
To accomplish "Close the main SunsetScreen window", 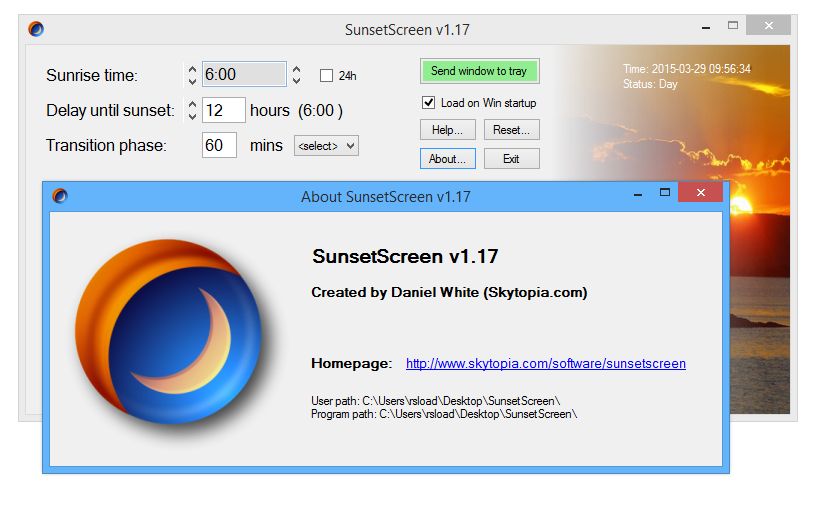I will [768, 25].
